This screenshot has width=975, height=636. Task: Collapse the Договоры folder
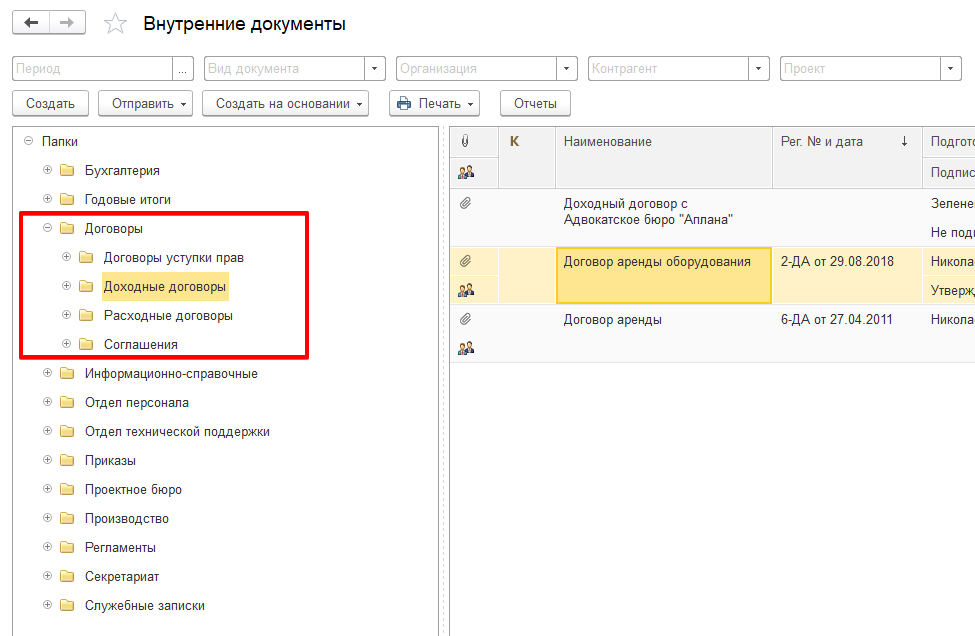47,229
